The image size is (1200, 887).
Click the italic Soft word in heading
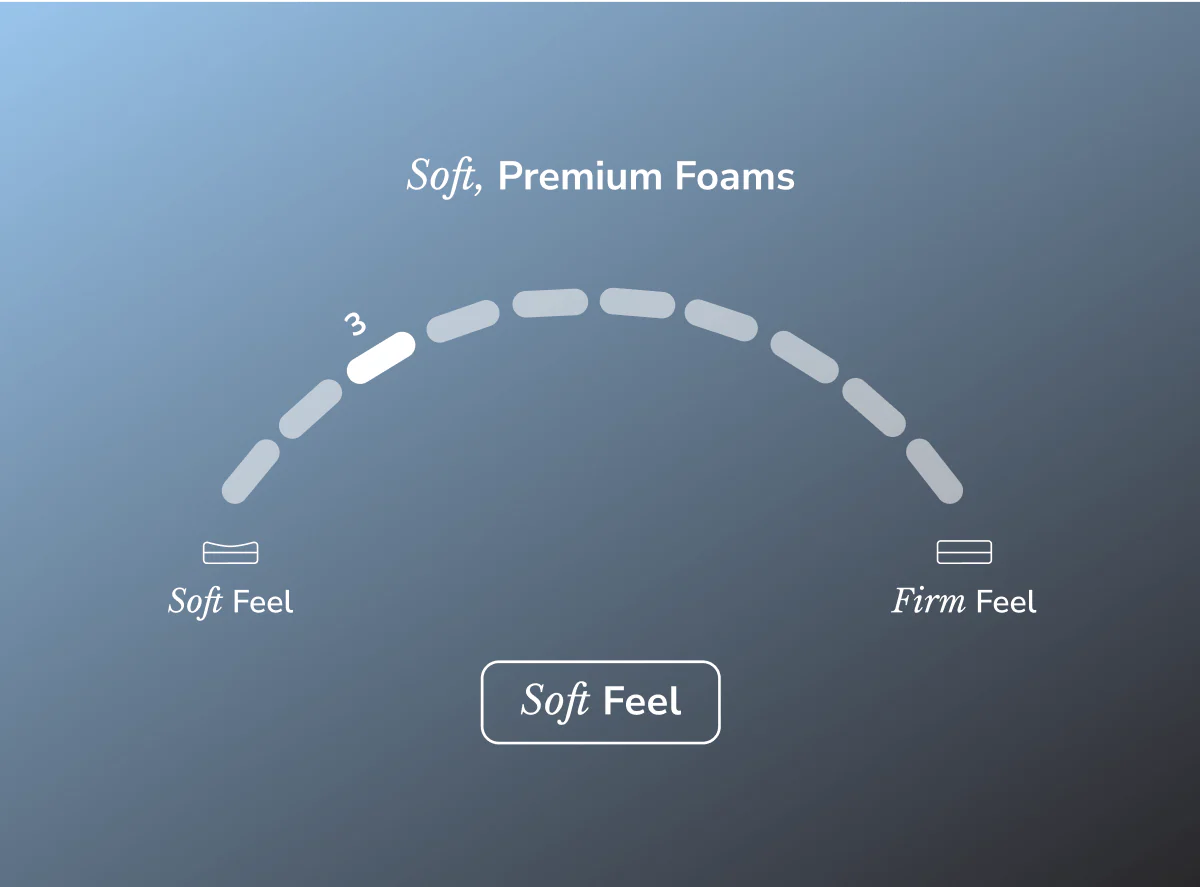pos(446,177)
